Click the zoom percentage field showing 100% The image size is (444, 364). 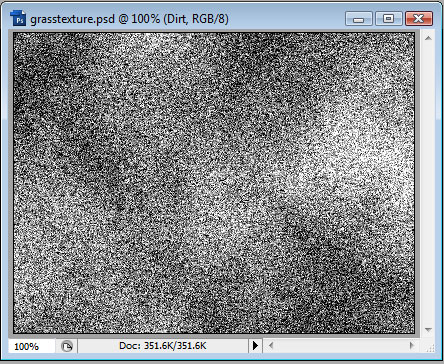32,346
